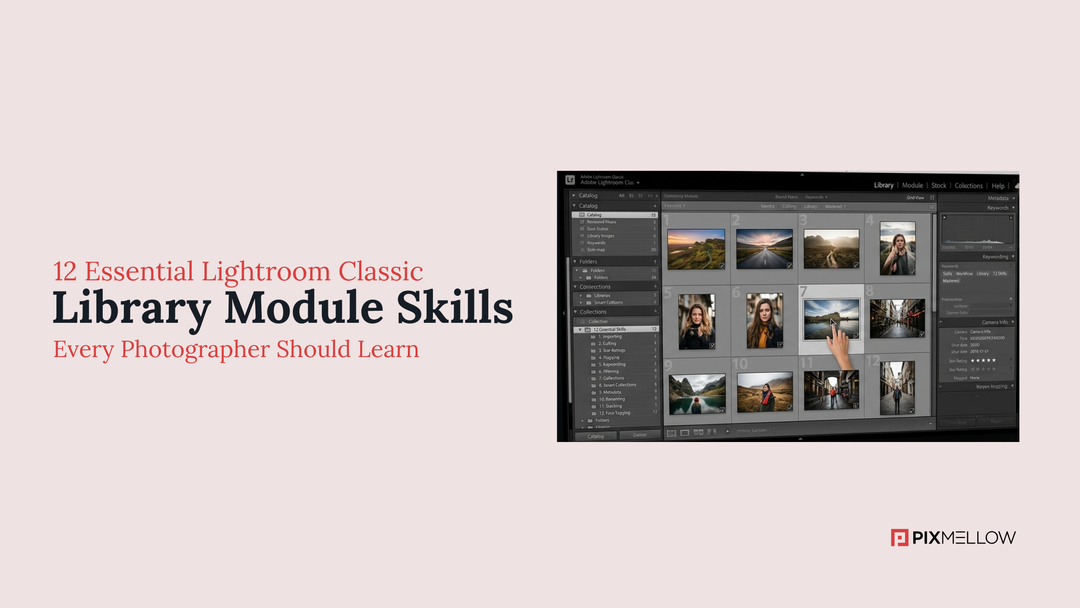Select thumbnail 12 man in alley photo

[x=897, y=388]
